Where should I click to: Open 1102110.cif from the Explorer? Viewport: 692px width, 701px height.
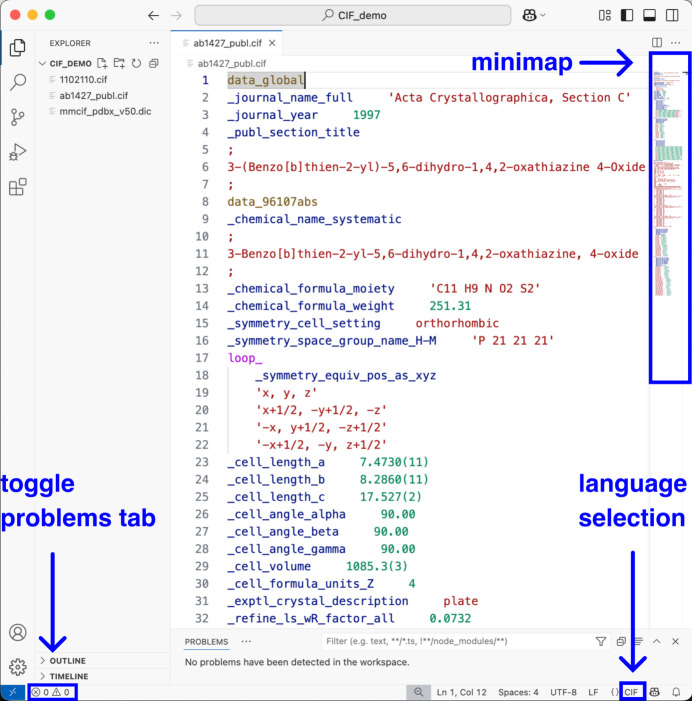click(82, 80)
